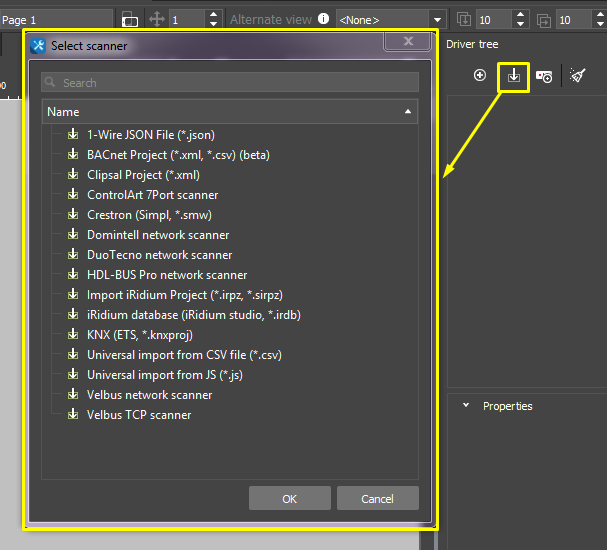Select Crestron (Simpl, *.smw) entry
This screenshot has height=550, width=607.
point(149,215)
